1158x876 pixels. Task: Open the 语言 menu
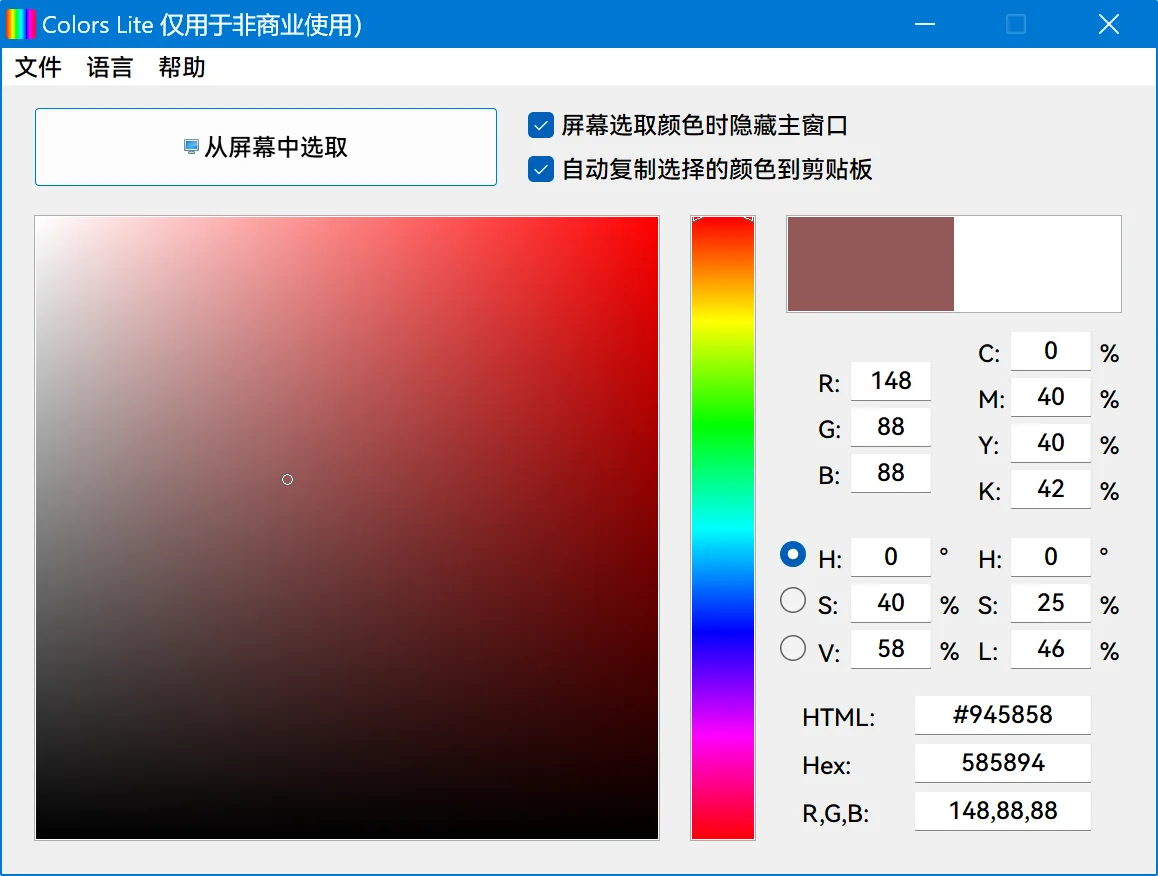click(x=109, y=67)
